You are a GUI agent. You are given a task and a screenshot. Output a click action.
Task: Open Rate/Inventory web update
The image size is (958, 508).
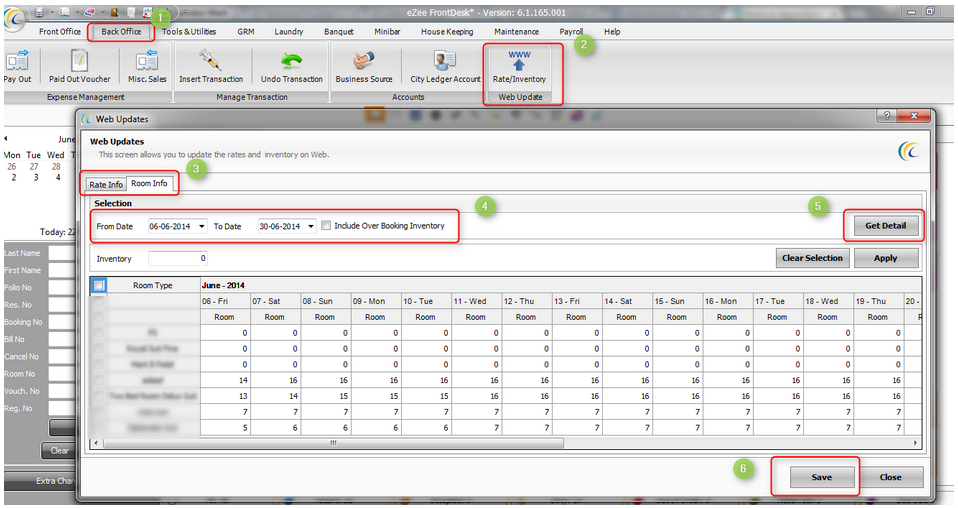tap(519, 66)
